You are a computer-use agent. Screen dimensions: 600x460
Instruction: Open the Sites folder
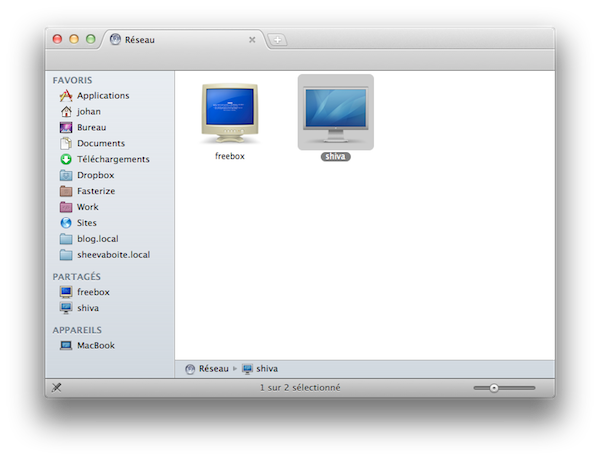tap(87, 223)
